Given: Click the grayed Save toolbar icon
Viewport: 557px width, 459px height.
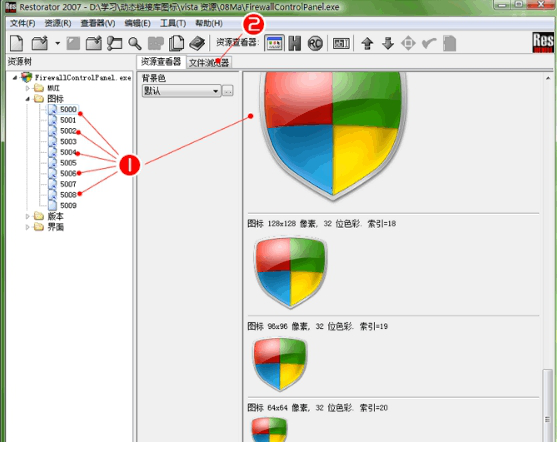Looking at the screenshot, I should pos(73,43).
